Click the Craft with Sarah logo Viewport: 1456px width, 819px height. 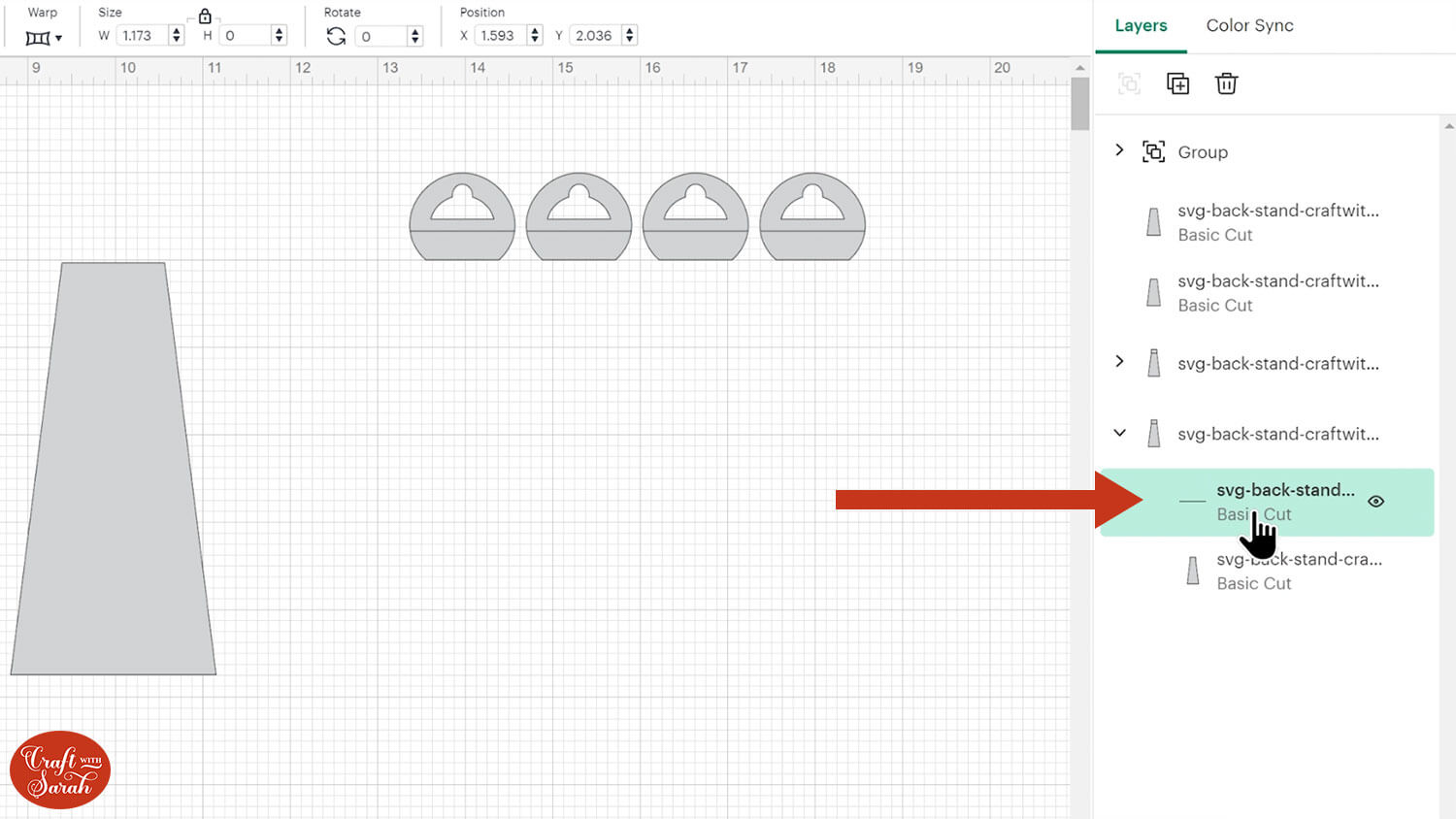click(59, 769)
